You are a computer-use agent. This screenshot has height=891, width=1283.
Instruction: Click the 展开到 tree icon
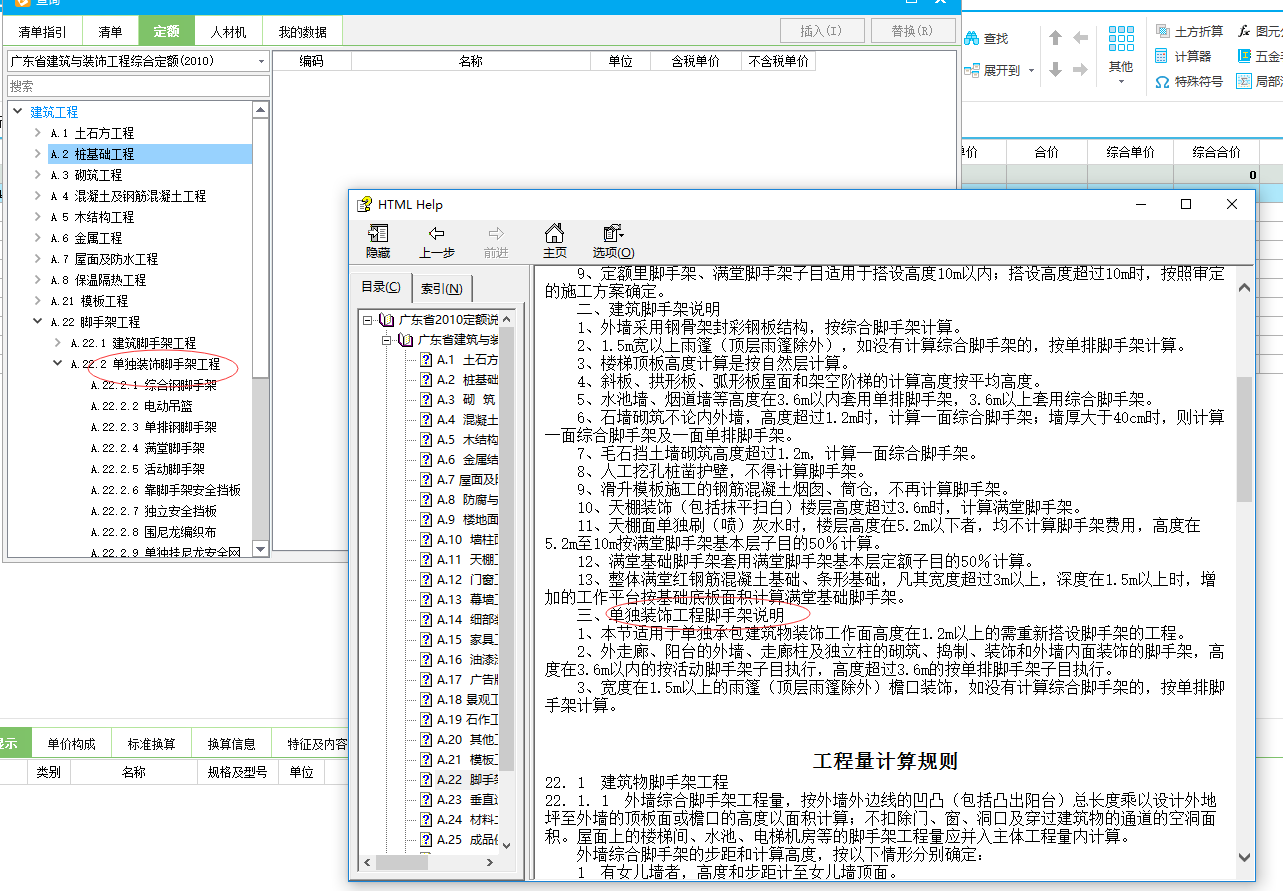pos(972,71)
